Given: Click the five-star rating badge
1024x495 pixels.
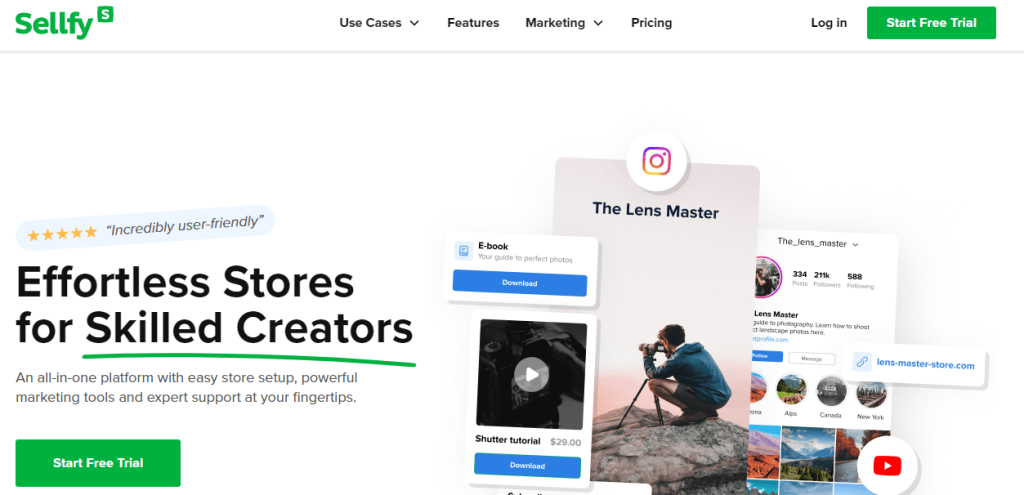Looking at the screenshot, I should point(145,228).
